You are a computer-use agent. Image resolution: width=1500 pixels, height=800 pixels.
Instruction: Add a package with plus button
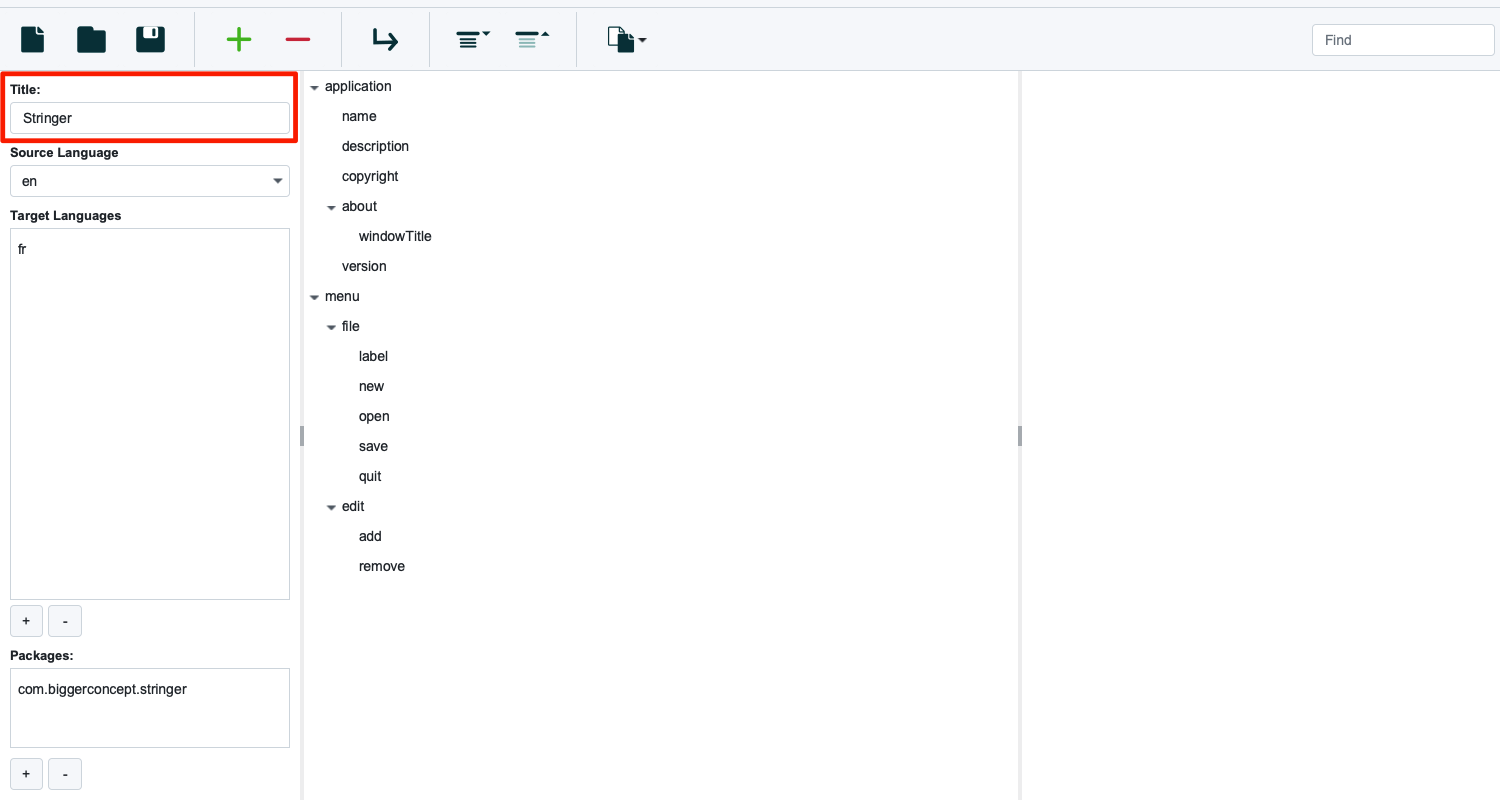tap(26, 774)
